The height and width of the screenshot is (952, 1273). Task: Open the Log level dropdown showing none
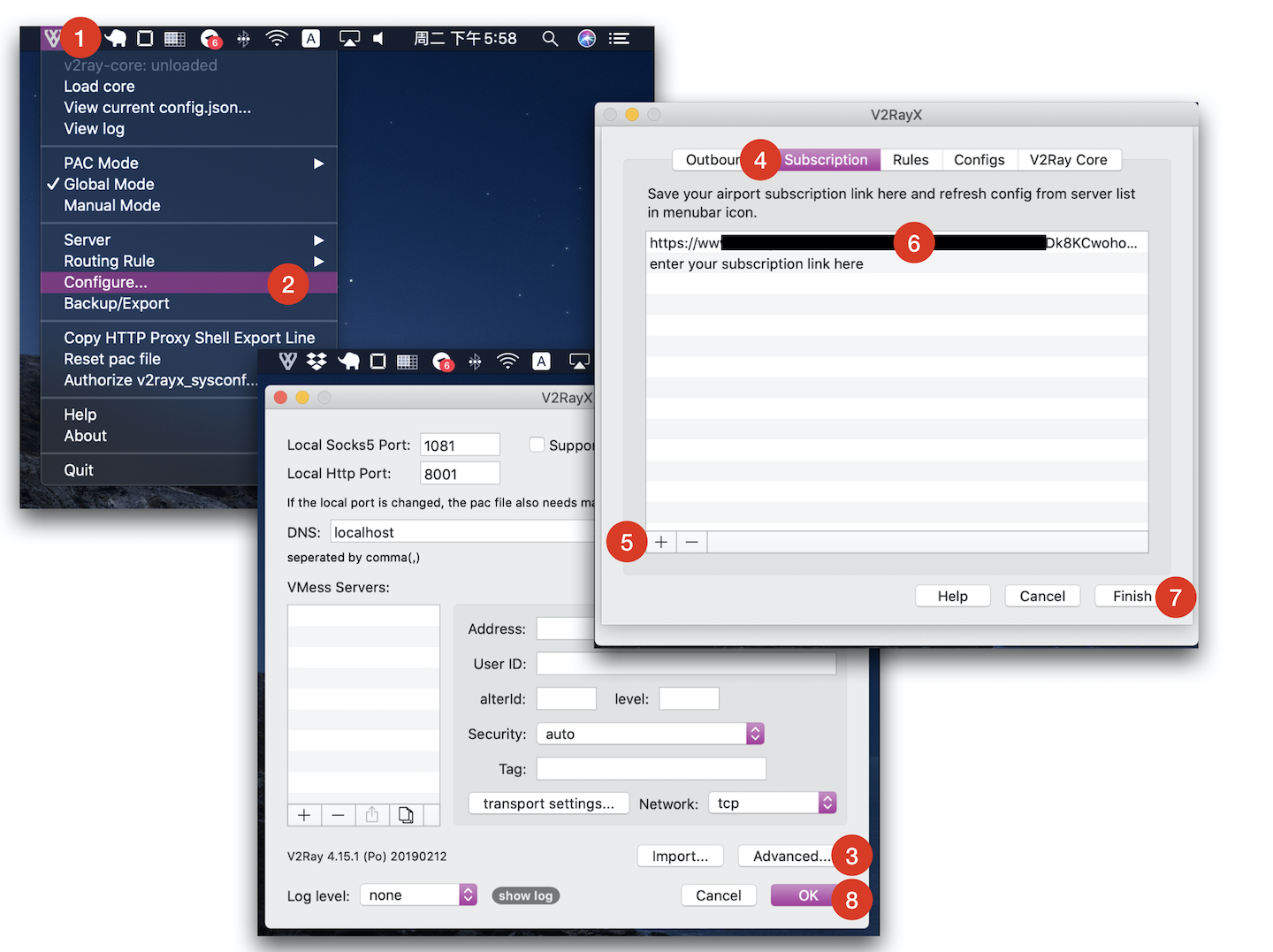coord(419,895)
